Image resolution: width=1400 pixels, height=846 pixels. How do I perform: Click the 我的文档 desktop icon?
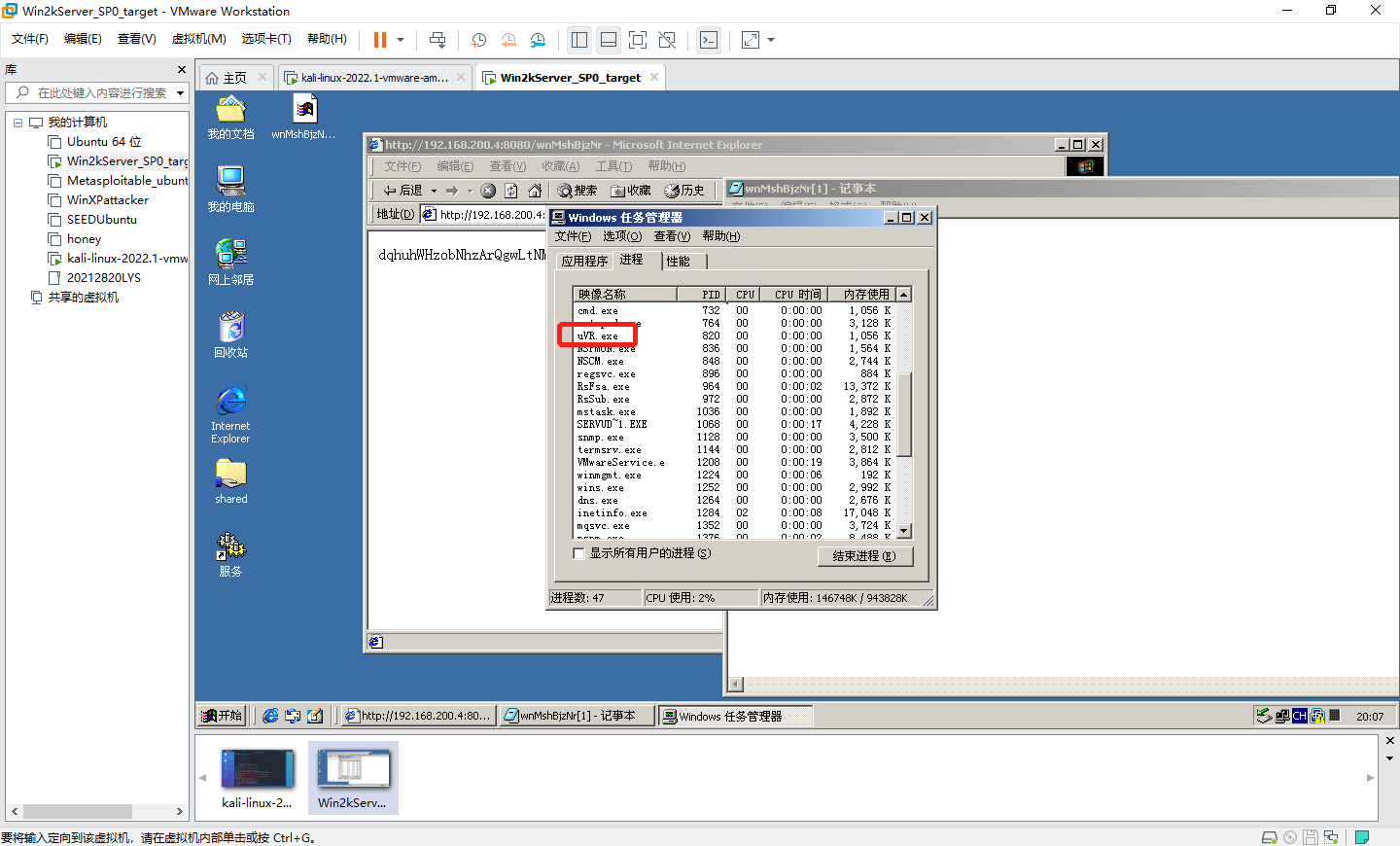click(230, 118)
